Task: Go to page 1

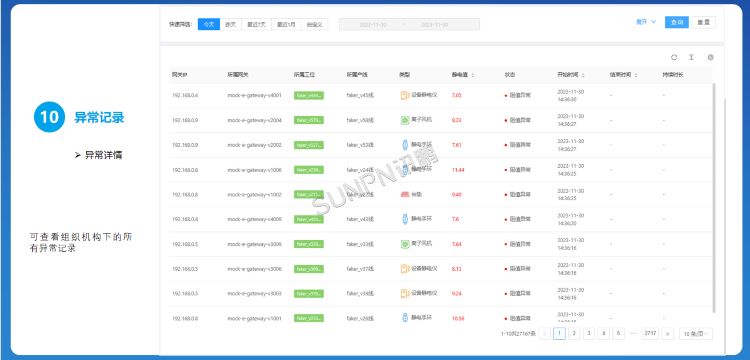Action: click(559, 334)
